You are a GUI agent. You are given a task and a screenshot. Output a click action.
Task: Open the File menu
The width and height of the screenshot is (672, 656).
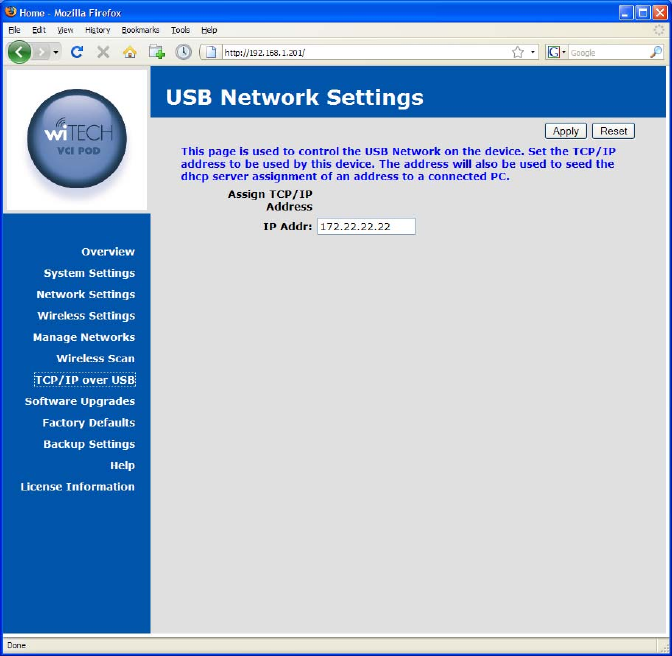tap(14, 30)
